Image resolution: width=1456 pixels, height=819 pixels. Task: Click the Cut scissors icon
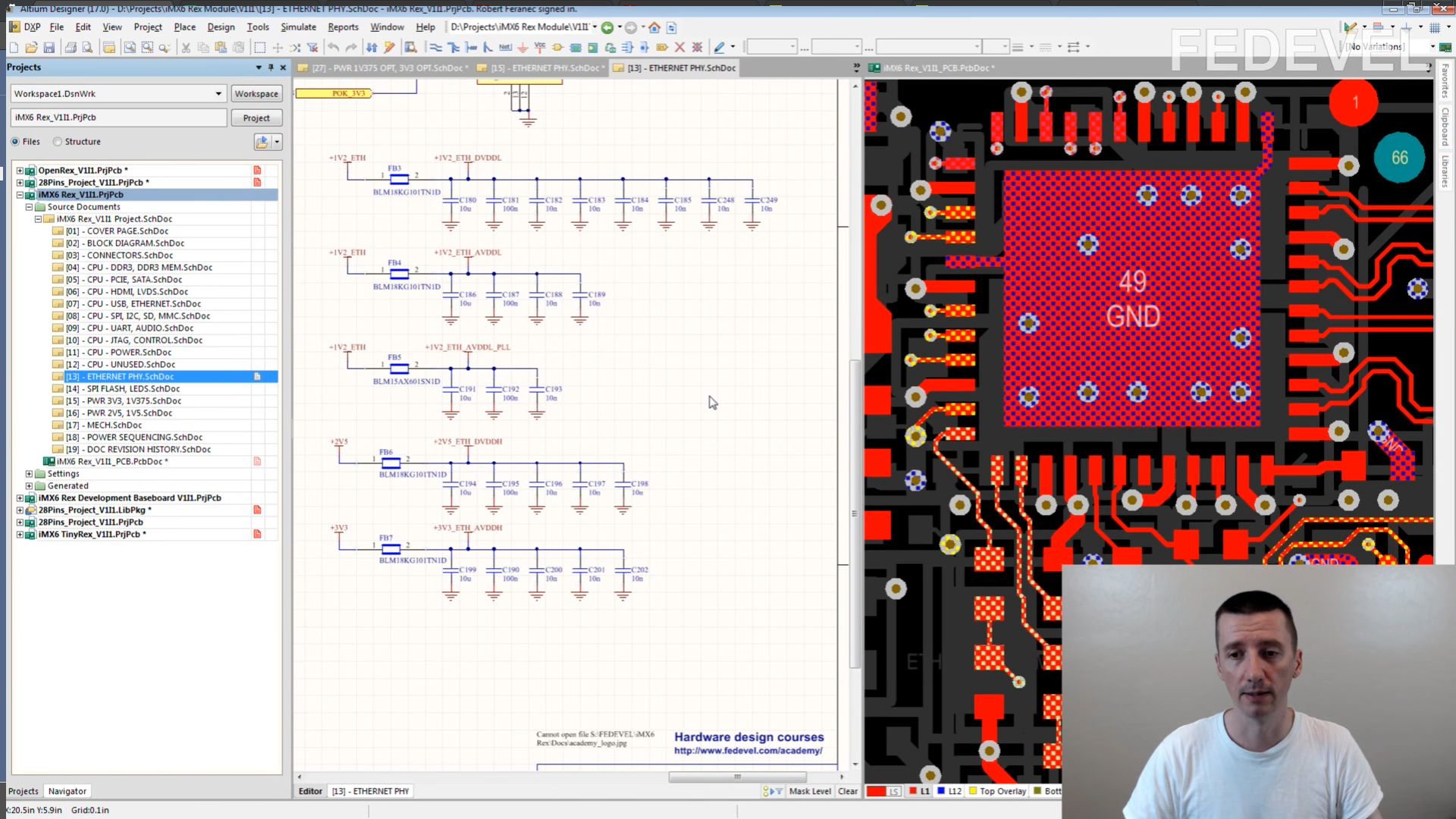pos(186,47)
